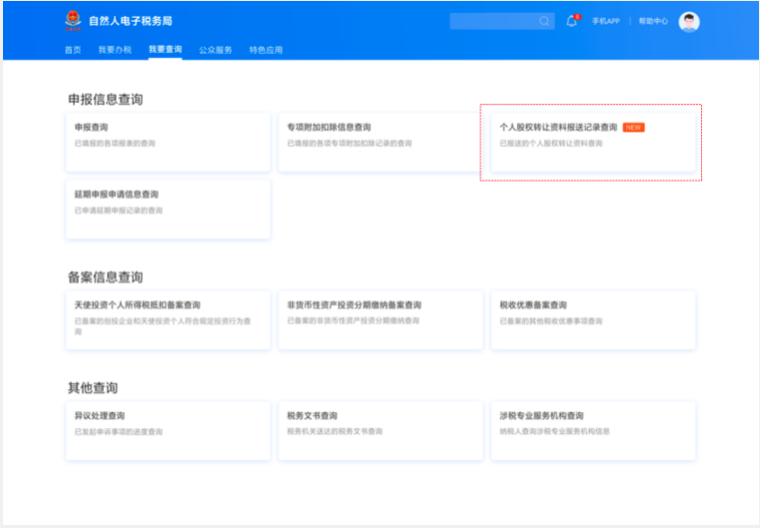The height and width of the screenshot is (528, 760).
Task: Open the user avatar profile
Action: [x=689, y=22]
